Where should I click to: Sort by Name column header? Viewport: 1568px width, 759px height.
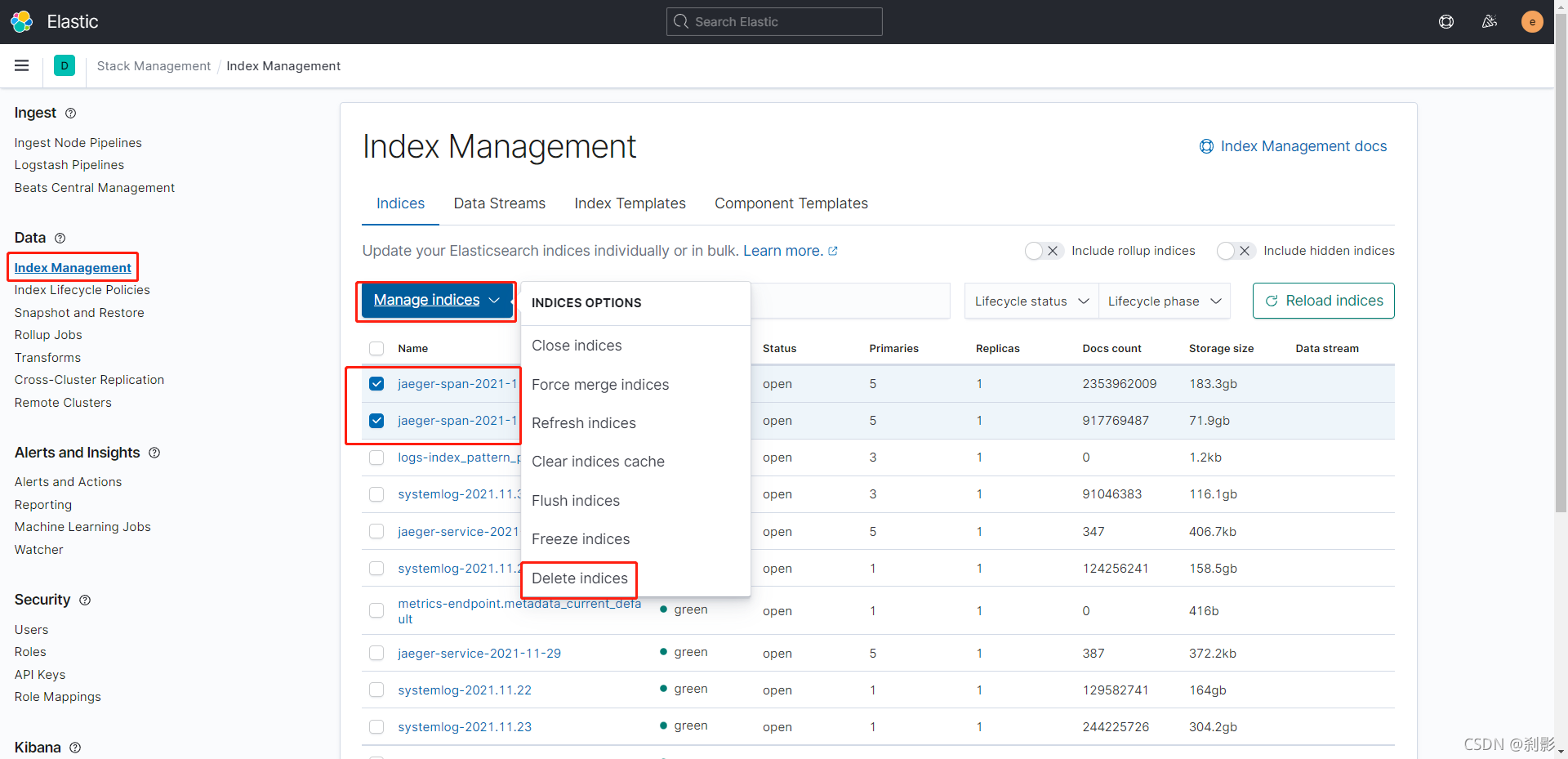pos(412,348)
